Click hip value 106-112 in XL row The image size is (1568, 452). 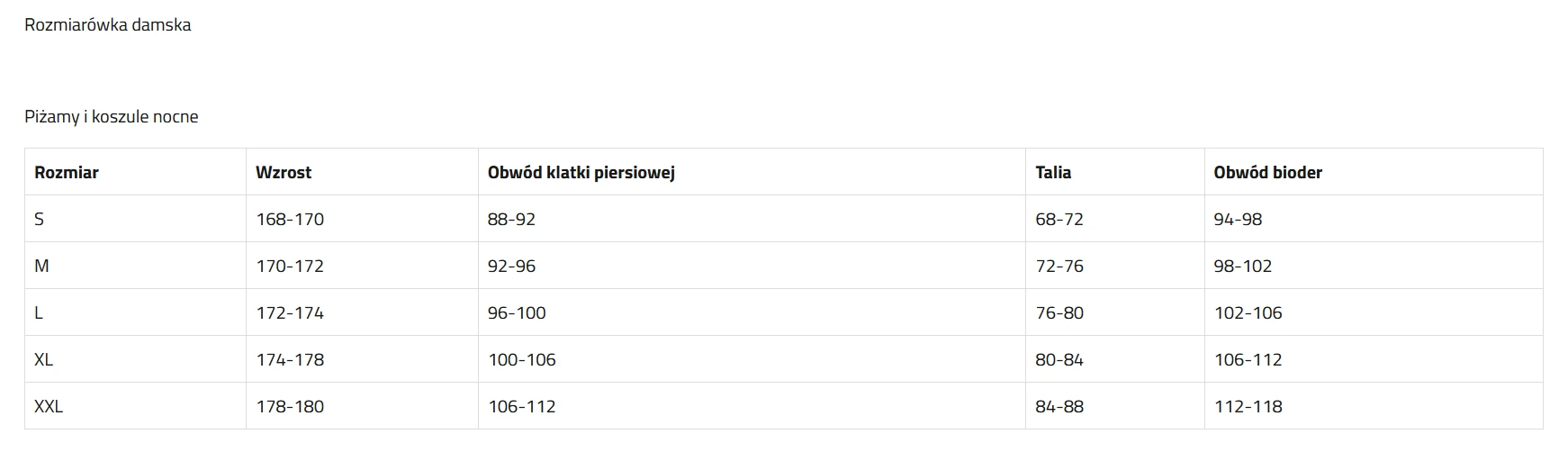[x=1248, y=359]
